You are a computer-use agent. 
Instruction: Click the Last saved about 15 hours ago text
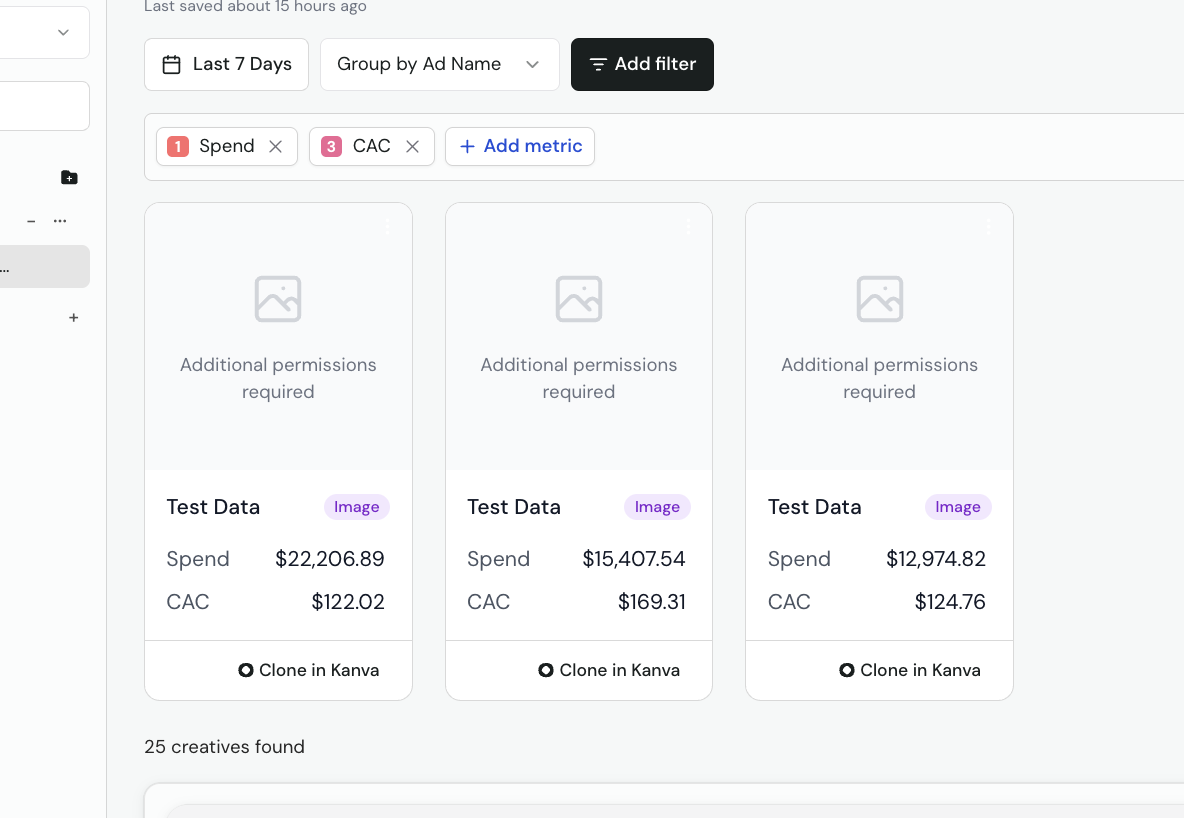click(x=255, y=7)
